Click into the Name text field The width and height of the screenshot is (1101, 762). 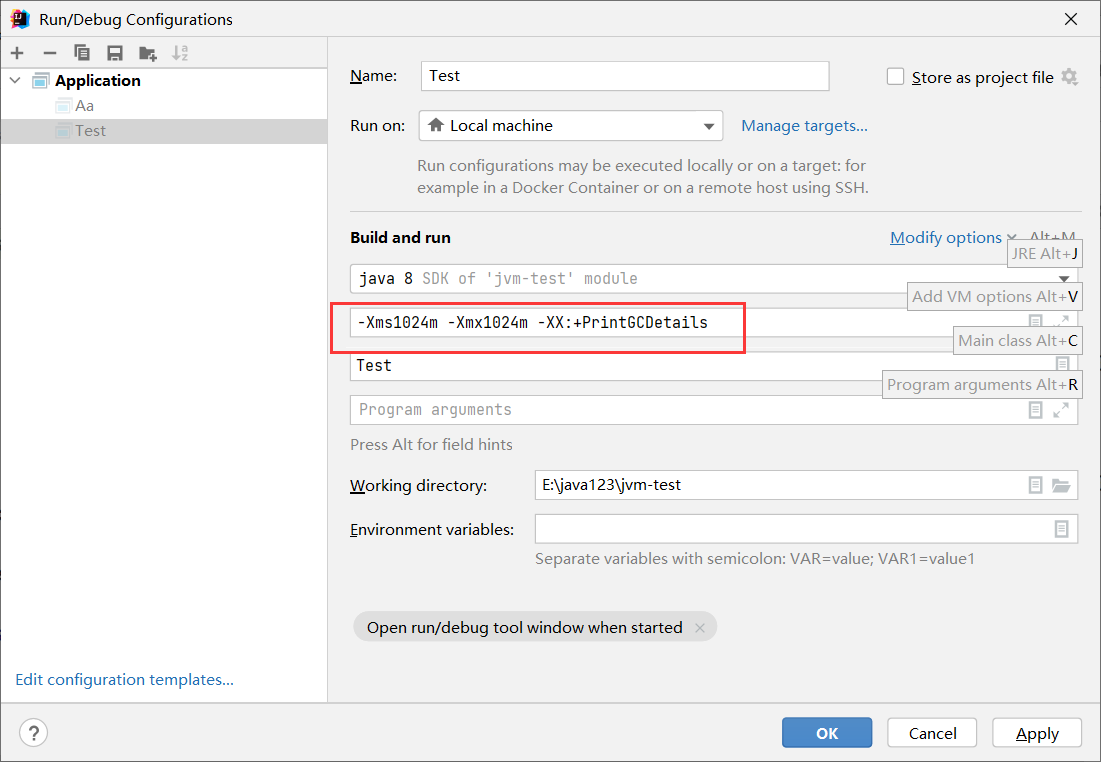pyautogui.click(x=625, y=76)
